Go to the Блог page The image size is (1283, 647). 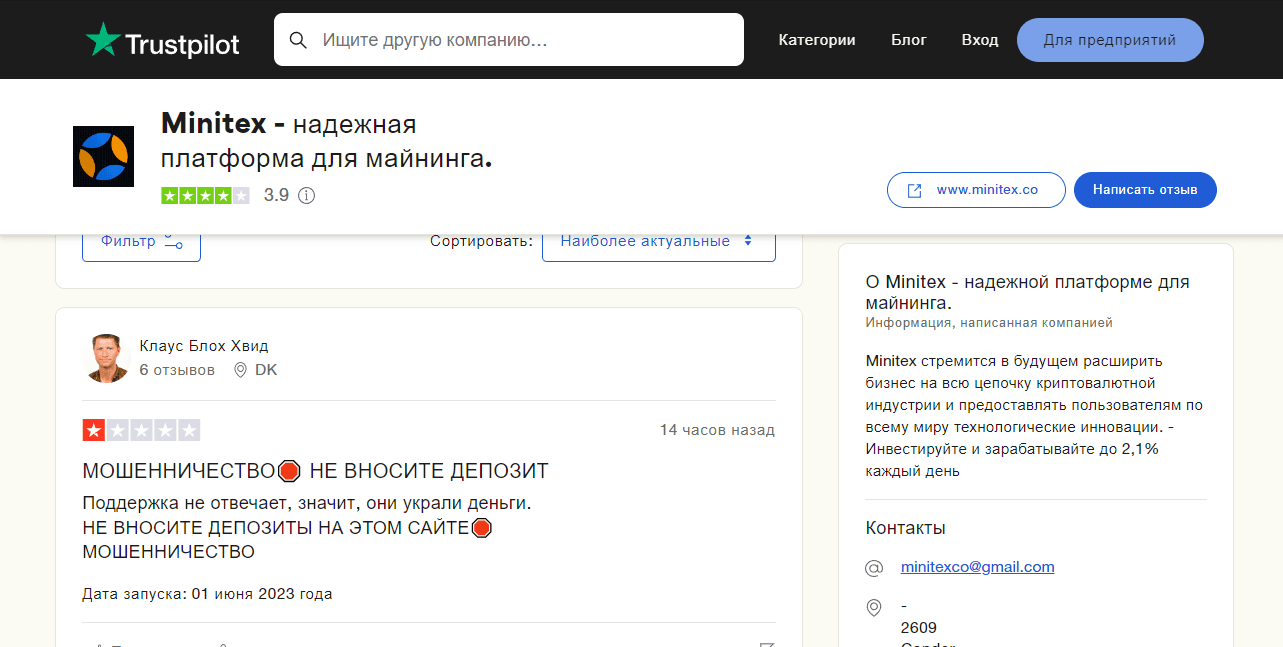[x=908, y=40]
